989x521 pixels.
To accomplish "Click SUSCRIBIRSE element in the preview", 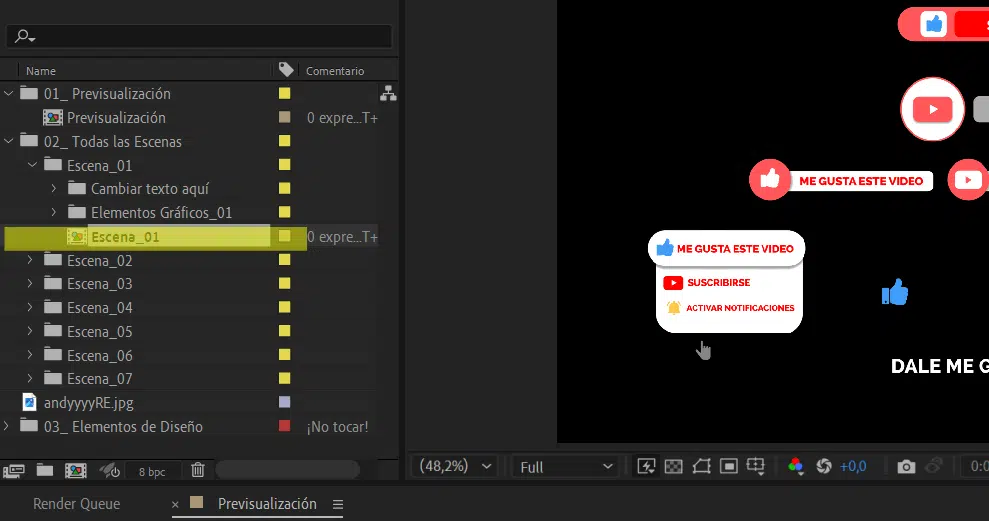I will (706, 283).
